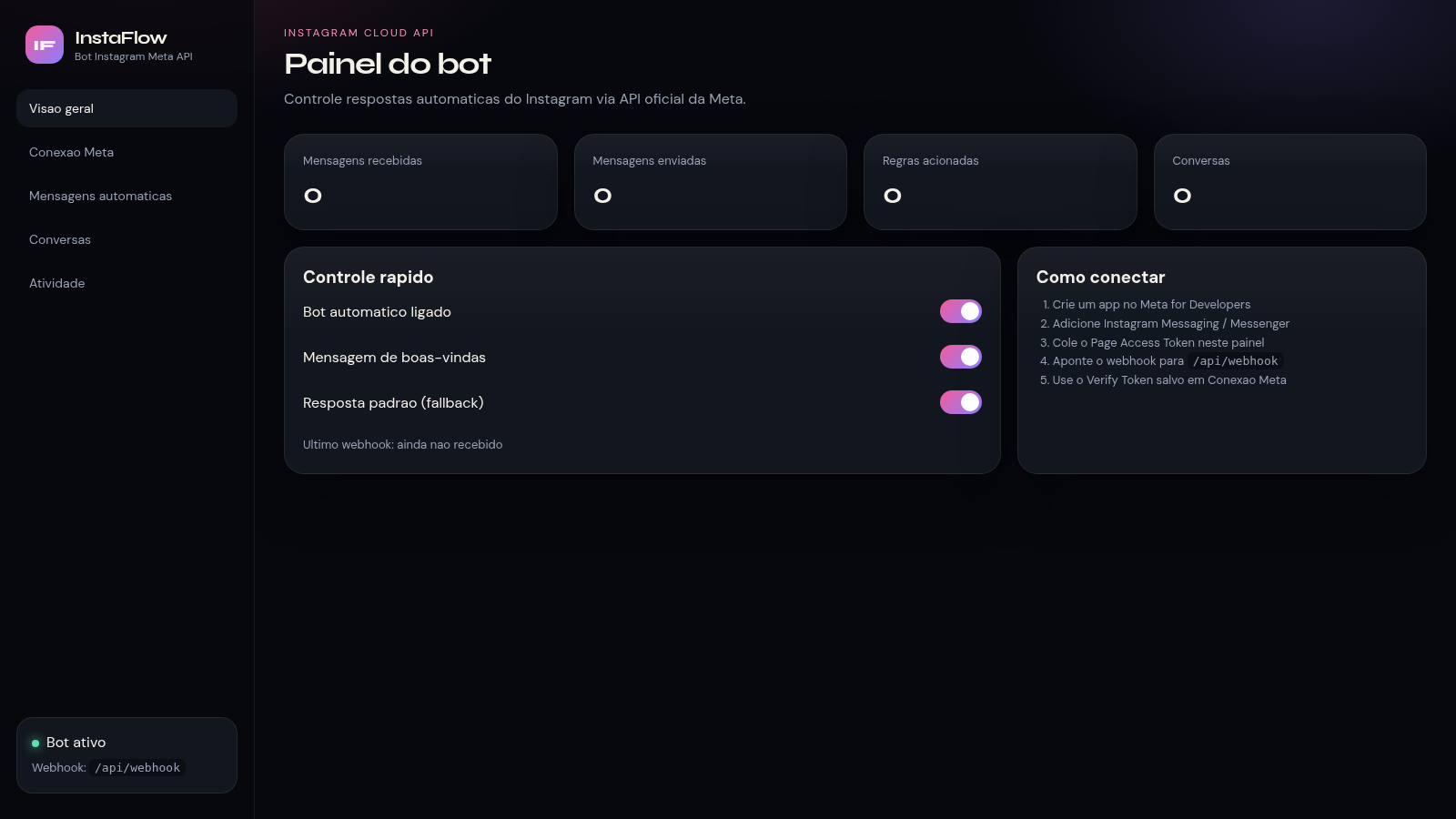The width and height of the screenshot is (1456, 819).
Task: Click the Conversas stat card
Action: 1290,182
